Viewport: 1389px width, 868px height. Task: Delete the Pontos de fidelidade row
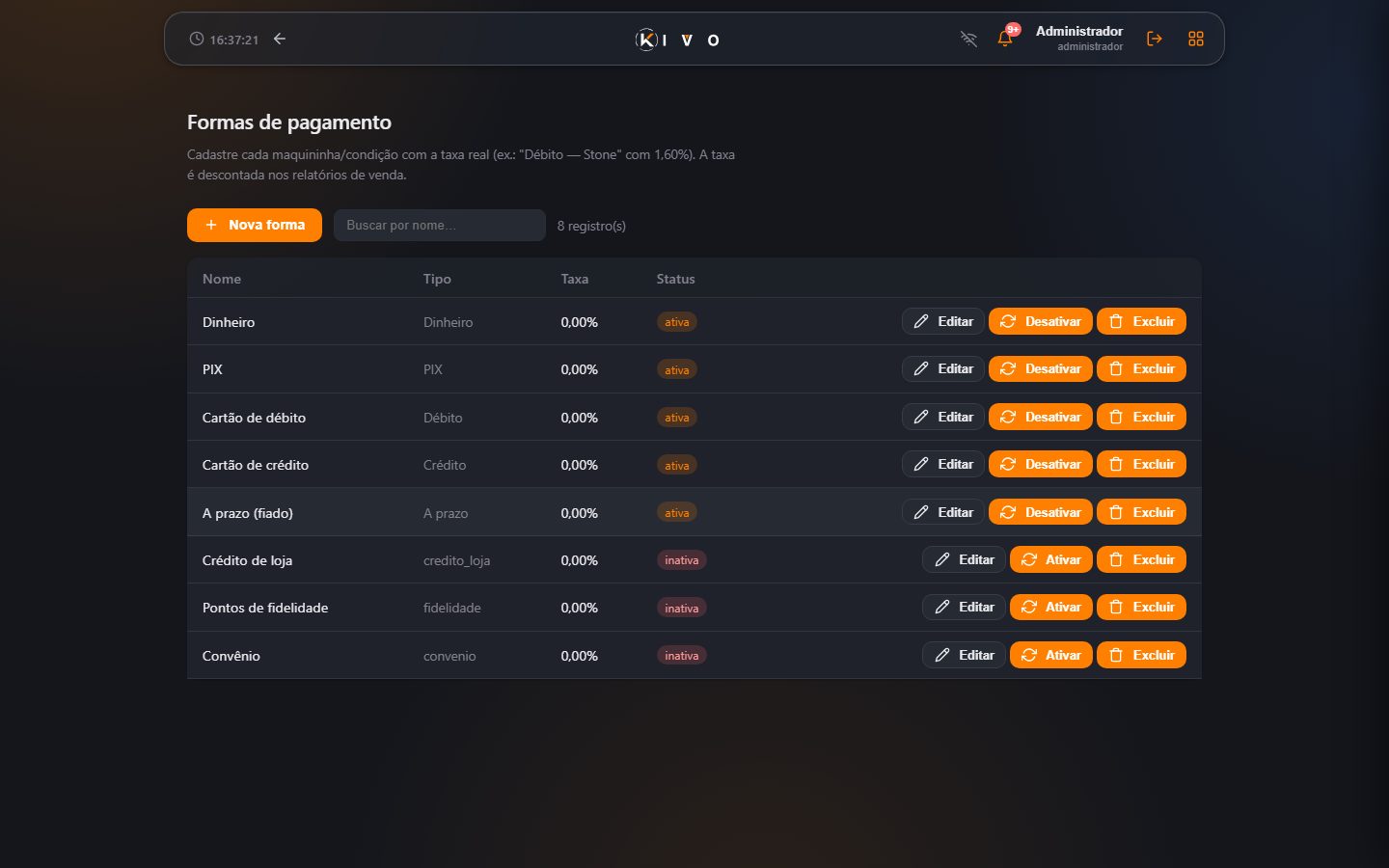1141,607
